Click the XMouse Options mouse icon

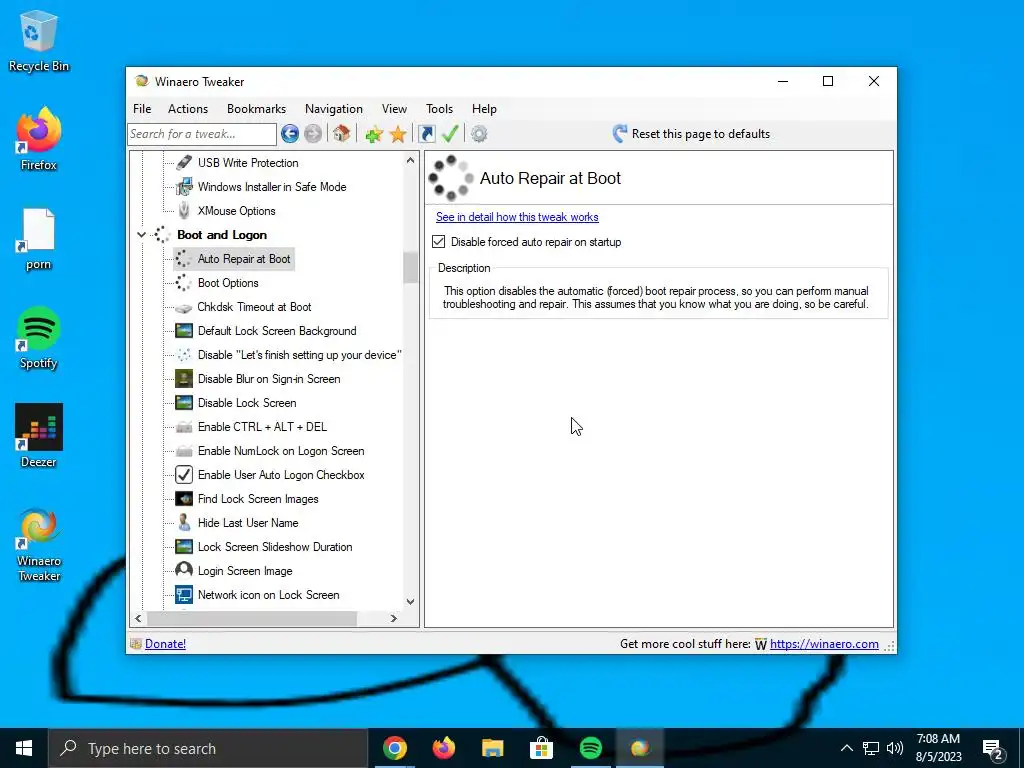pyautogui.click(x=184, y=210)
